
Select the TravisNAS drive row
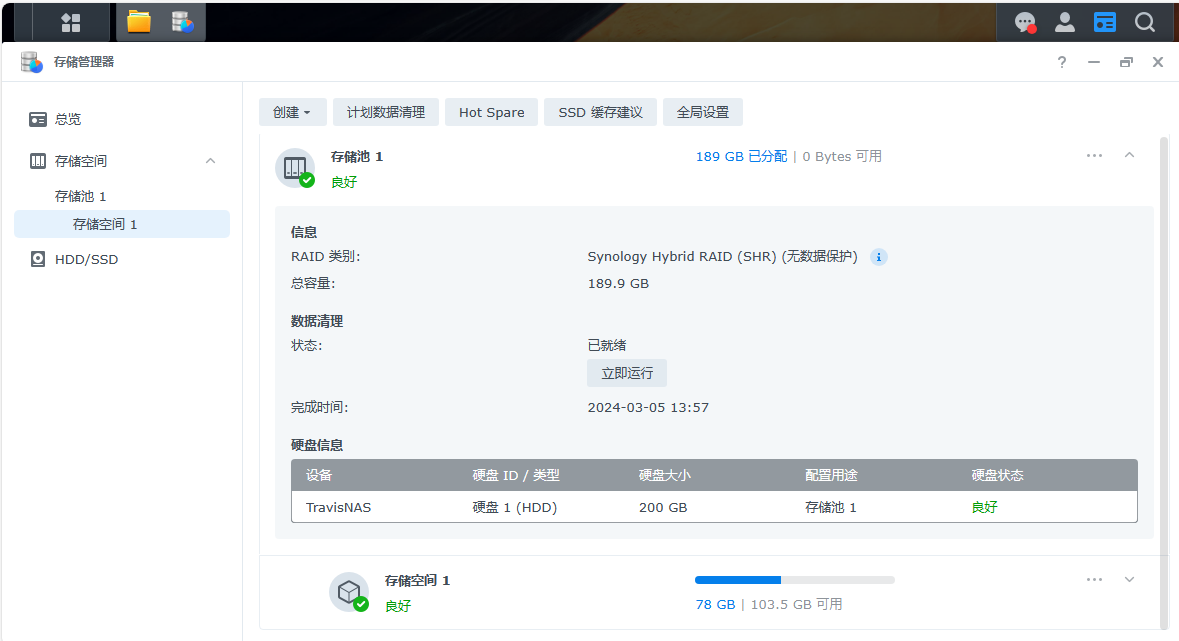pos(714,507)
